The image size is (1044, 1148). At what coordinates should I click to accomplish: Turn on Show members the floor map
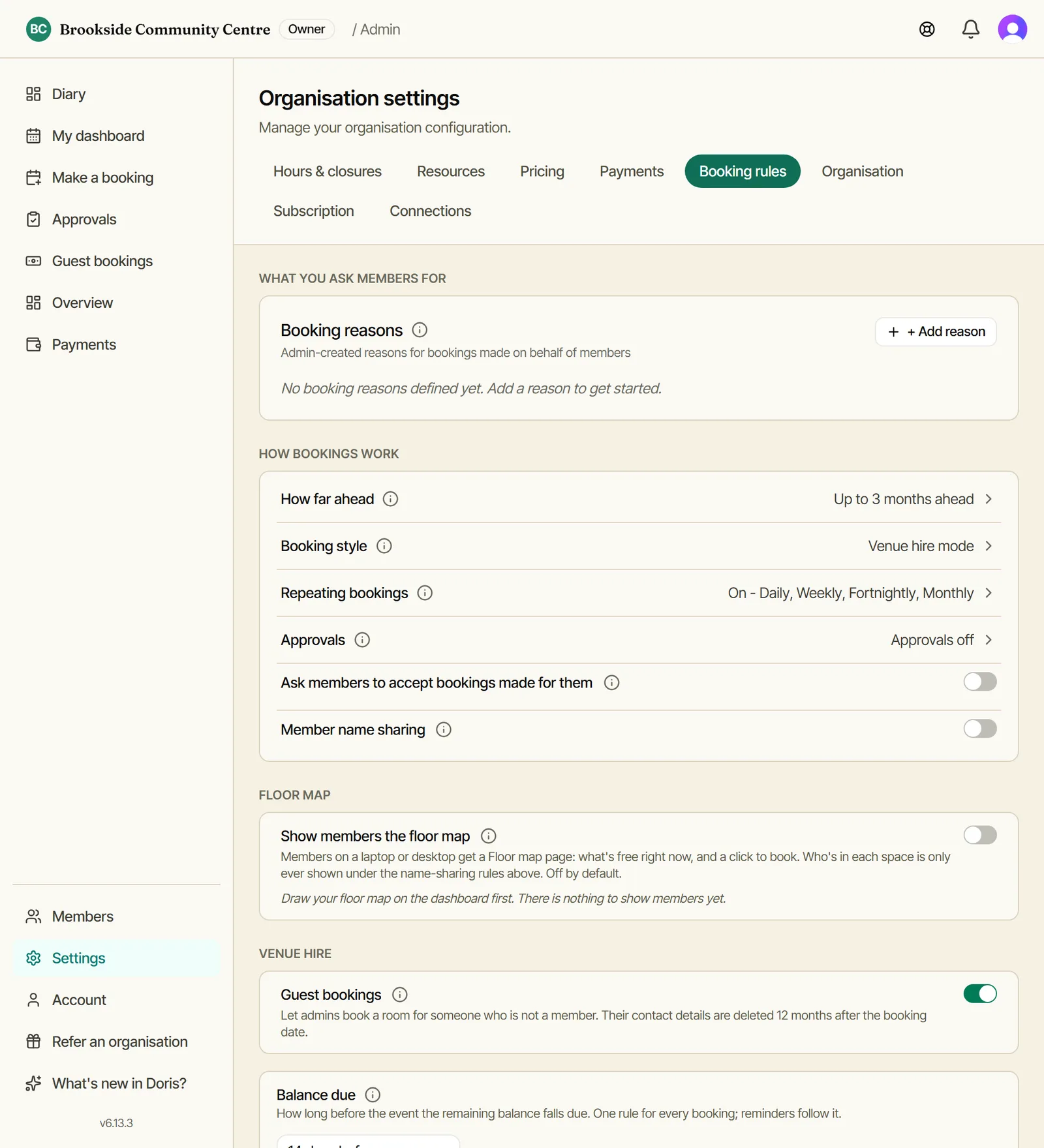click(x=980, y=835)
